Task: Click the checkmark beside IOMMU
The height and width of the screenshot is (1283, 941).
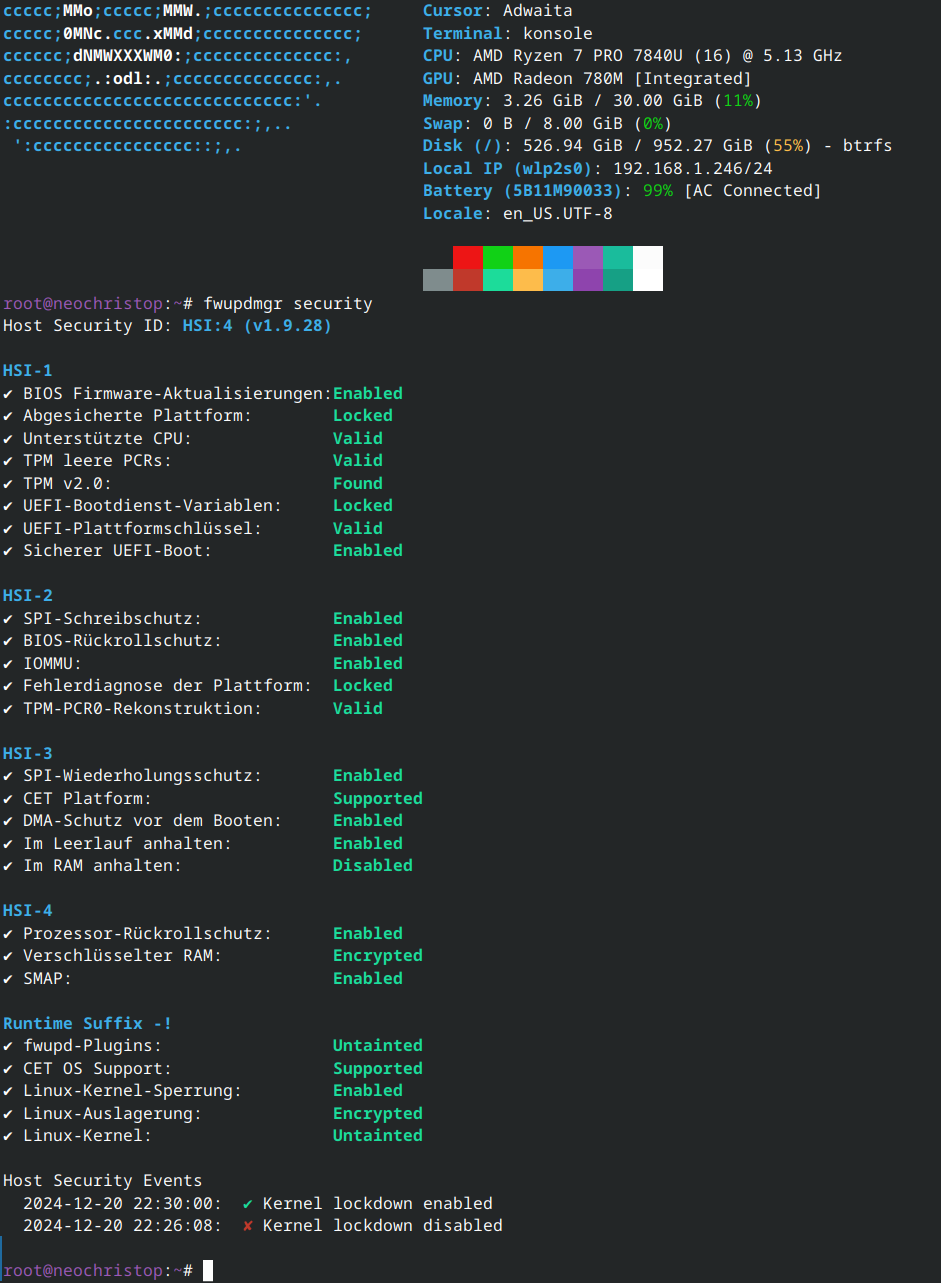Action: pos(8,663)
